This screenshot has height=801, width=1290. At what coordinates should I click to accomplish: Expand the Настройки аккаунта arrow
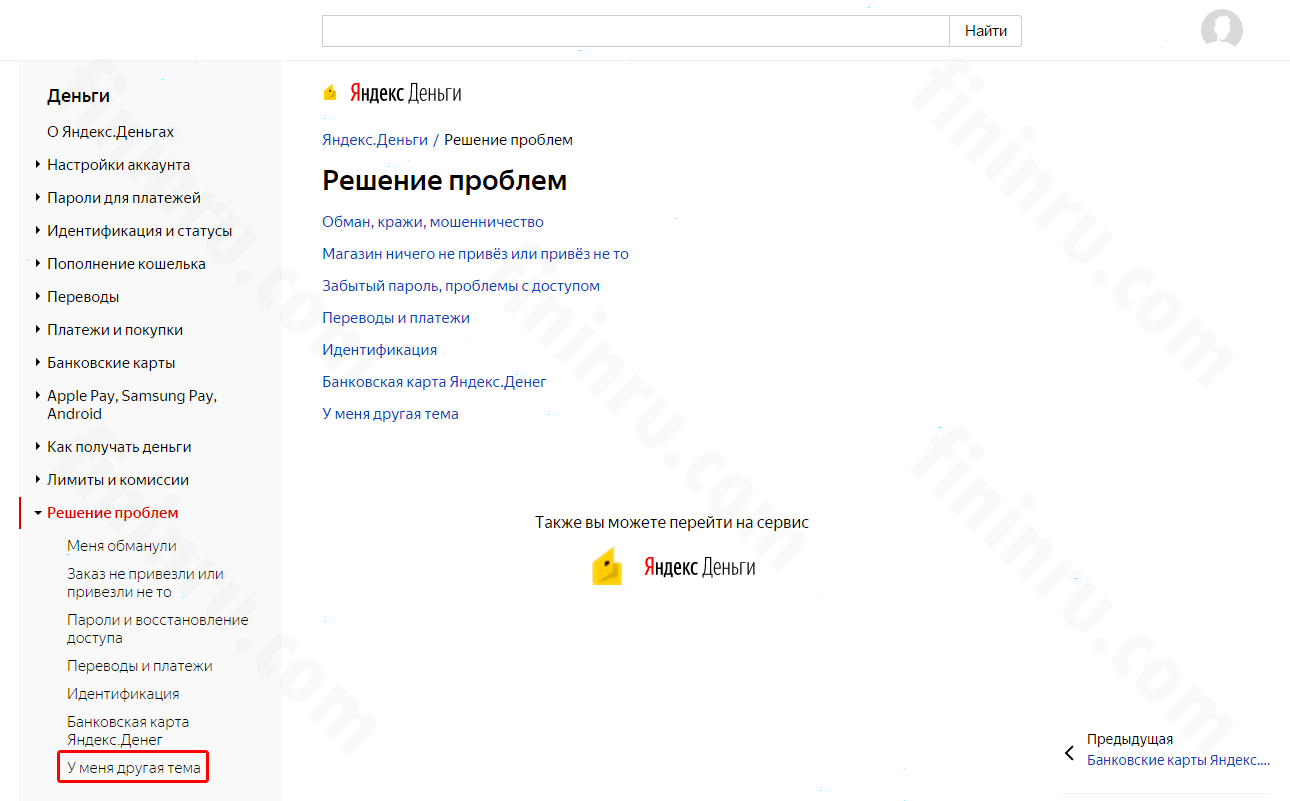point(37,165)
